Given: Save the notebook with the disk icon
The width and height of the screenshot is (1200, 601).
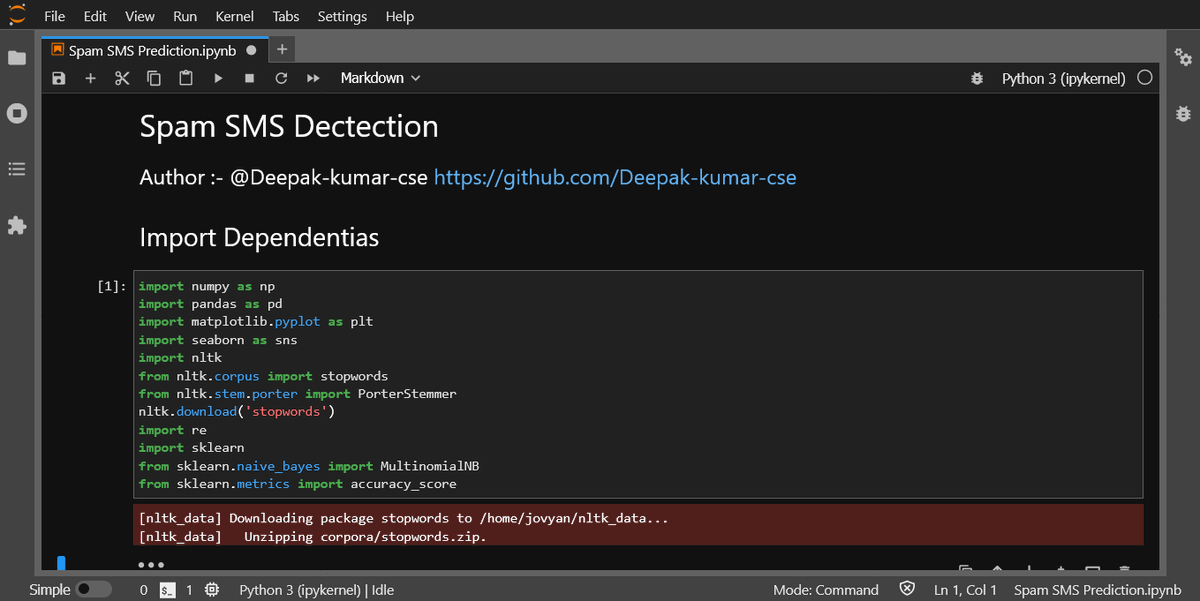Looking at the screenshot, I should (59, 78).
